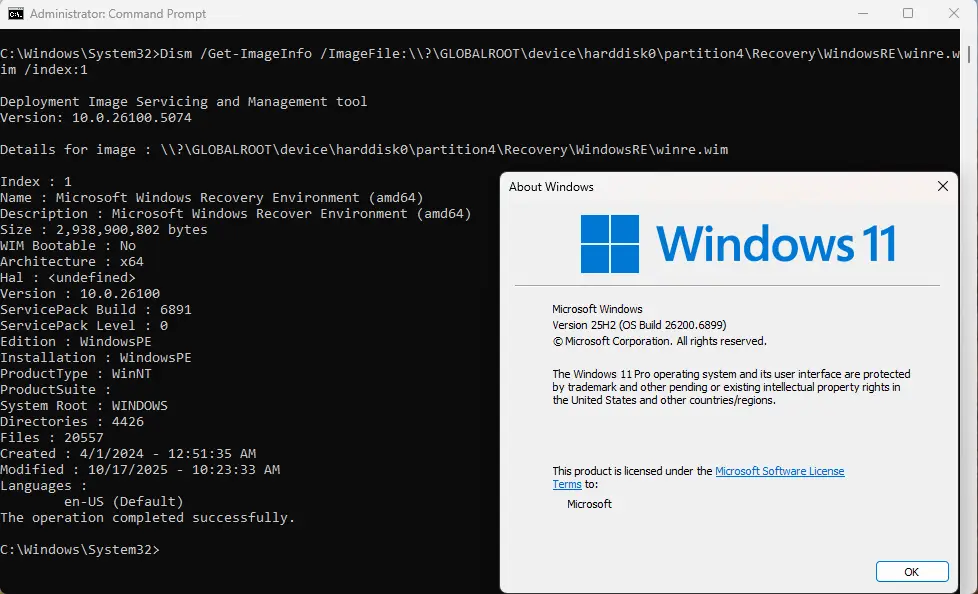Viewport: 978px width, 594px height.
Task: Click the 'Administrator: Command Prompt' title text
Action: coord(118,14)
